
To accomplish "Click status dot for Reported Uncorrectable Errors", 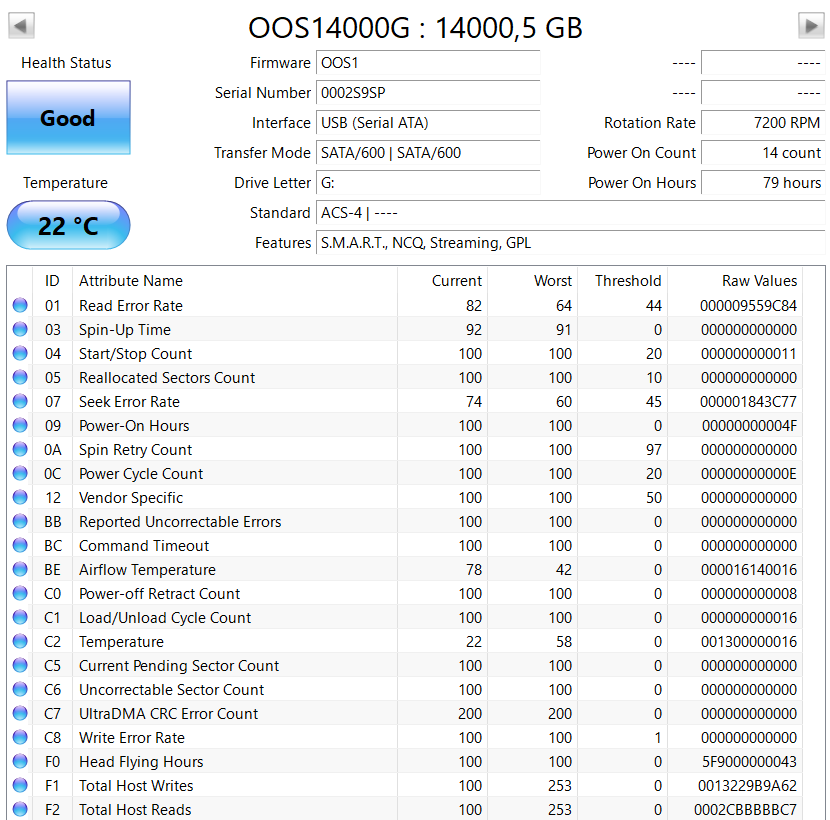I will click(x=20, y=521).
